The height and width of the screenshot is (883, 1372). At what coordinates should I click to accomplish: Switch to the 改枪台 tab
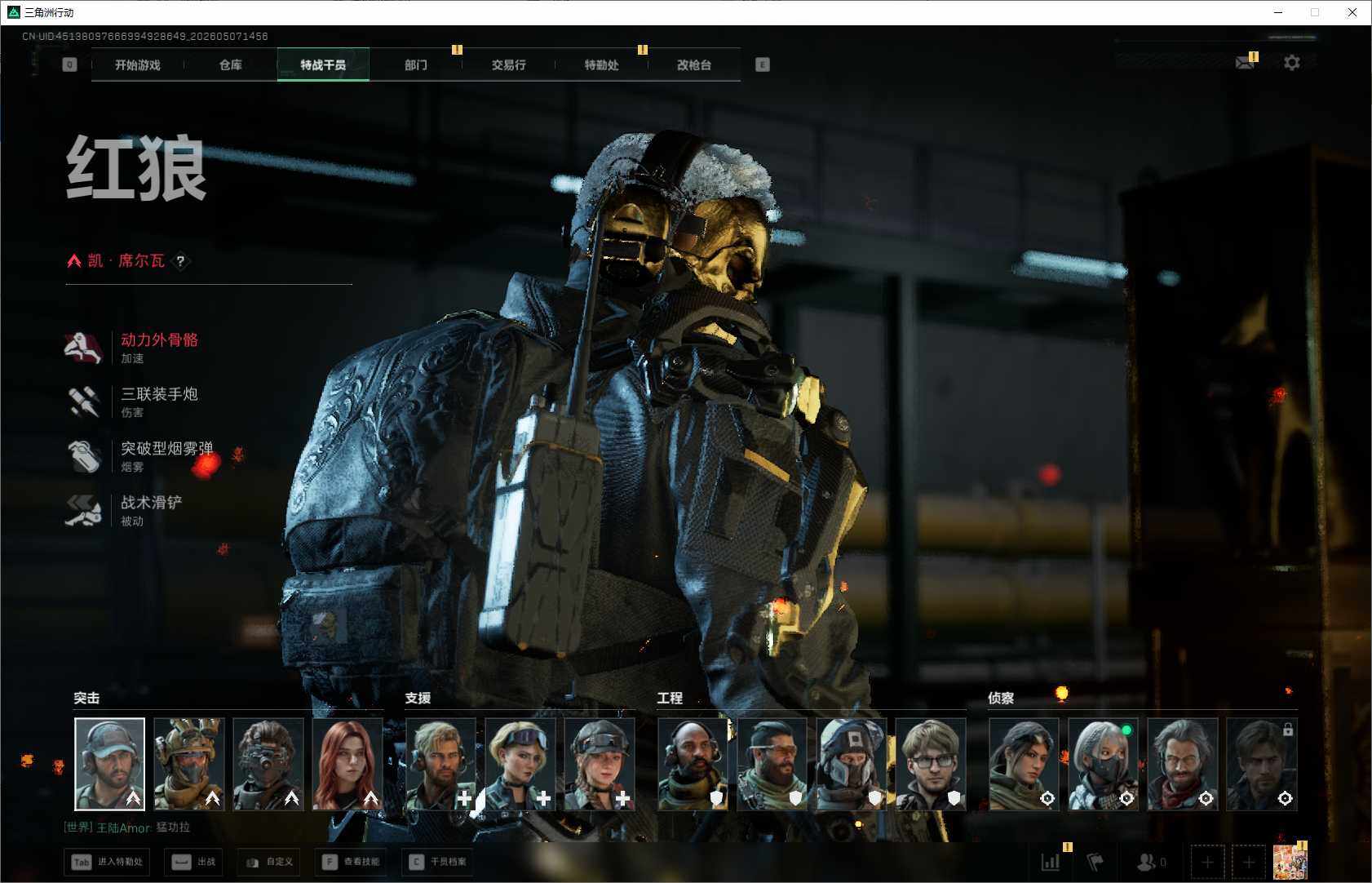pos(694,64)
